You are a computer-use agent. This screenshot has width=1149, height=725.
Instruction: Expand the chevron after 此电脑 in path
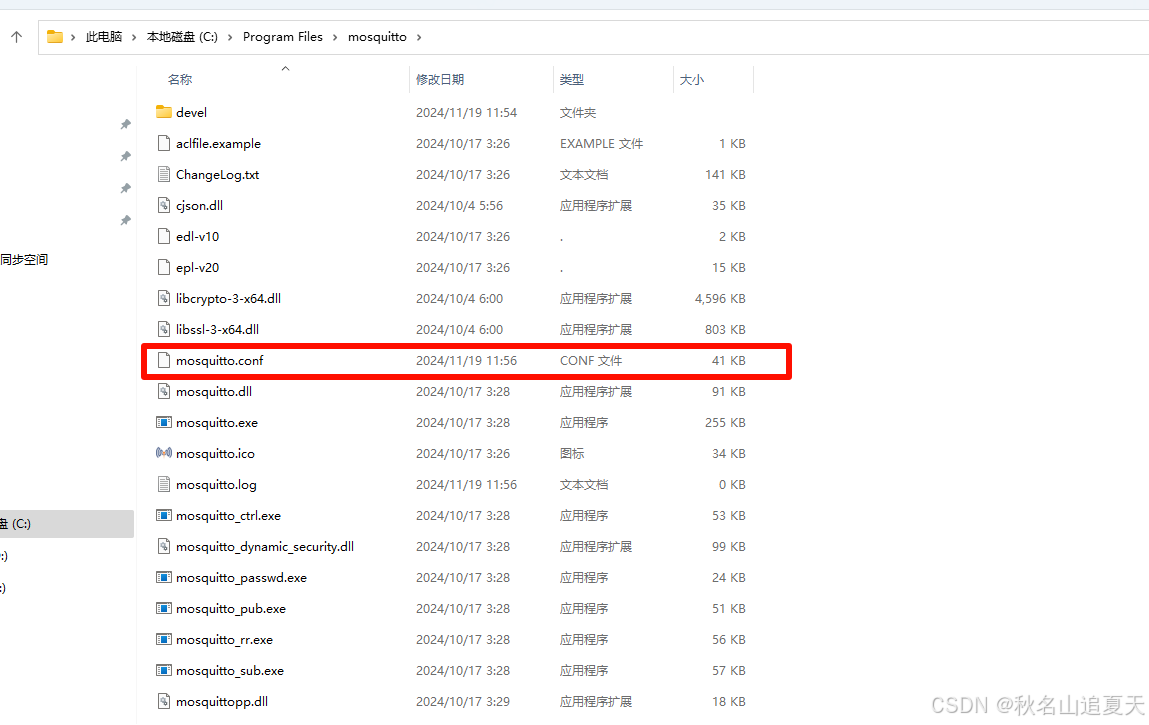[x=134, y=37]
